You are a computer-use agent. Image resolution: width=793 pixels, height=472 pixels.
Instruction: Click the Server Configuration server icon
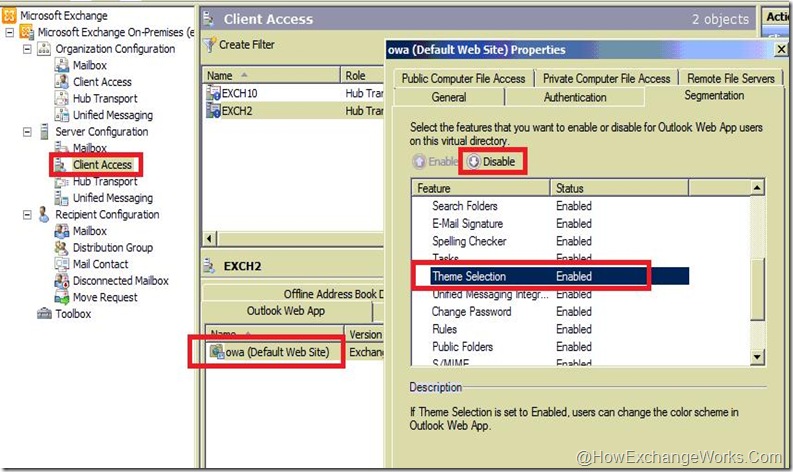coord(45,132)
